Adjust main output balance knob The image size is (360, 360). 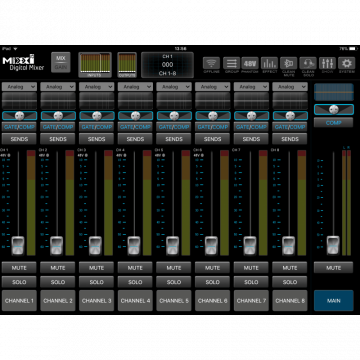click(x=334, y=109)
